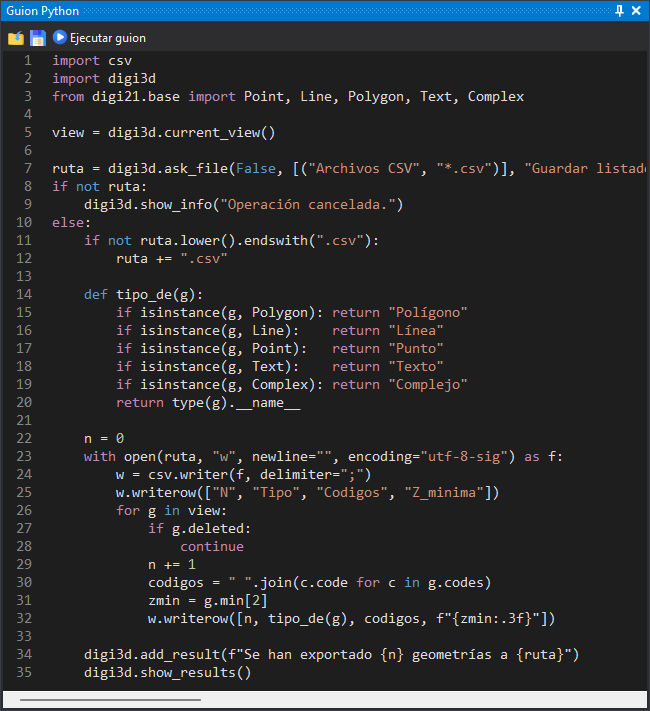The width and height of the screenshot is (650, 711).
Task: Click the "Complejo" string on line 19
Action: point(428,385)
